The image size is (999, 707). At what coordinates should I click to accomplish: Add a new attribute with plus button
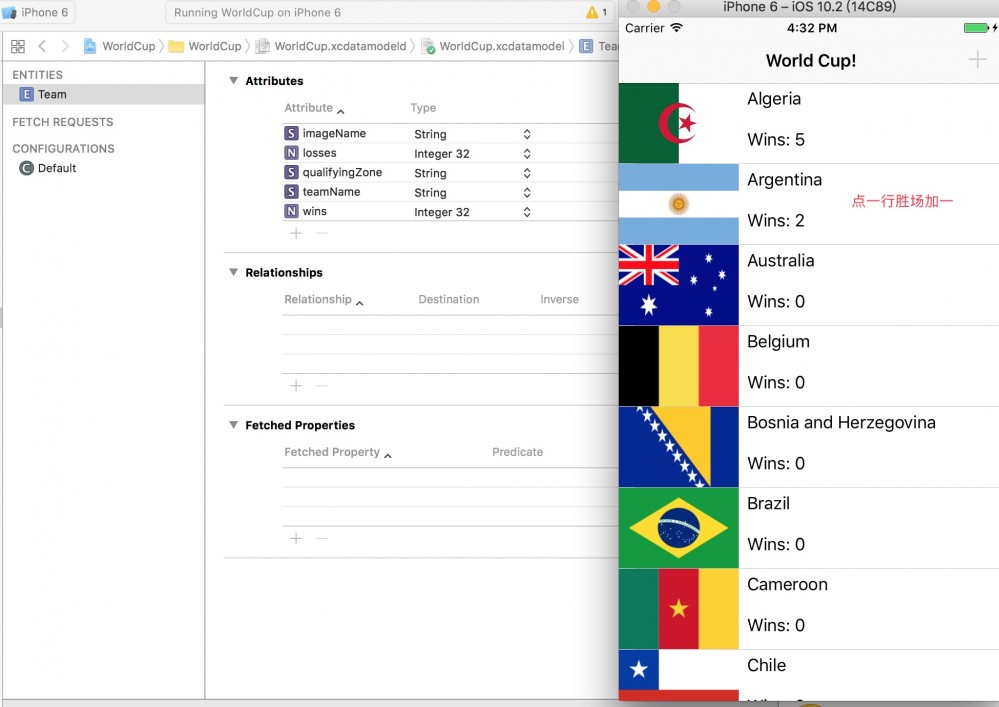point(296,233)
